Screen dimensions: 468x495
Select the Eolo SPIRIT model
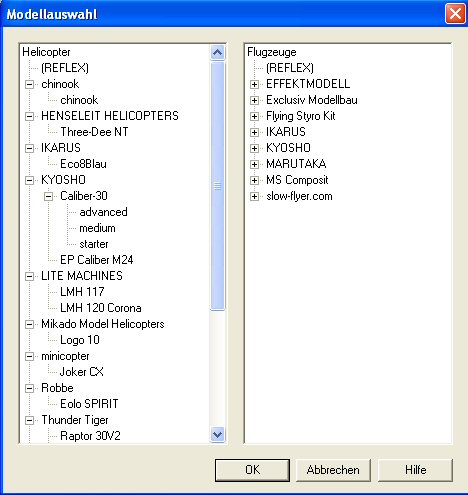[89, 404]
